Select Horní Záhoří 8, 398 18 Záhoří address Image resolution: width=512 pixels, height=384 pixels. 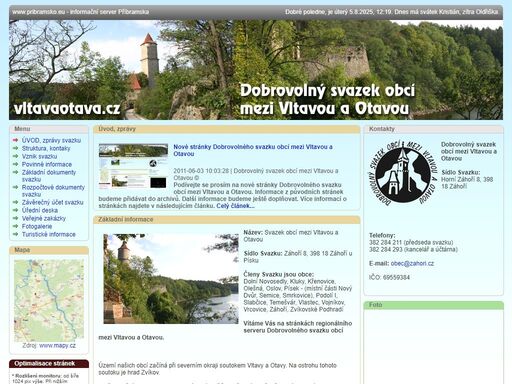(x=467, y=183)
